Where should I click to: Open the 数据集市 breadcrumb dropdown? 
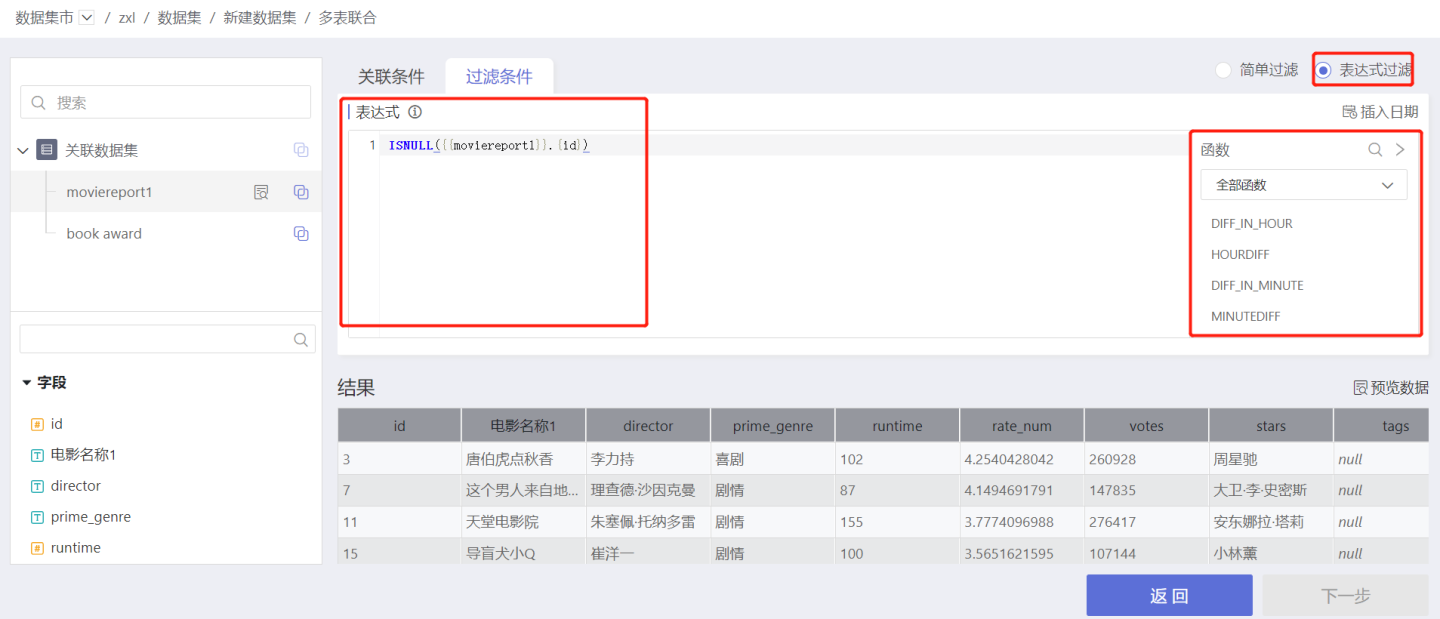tap(87, 18)
